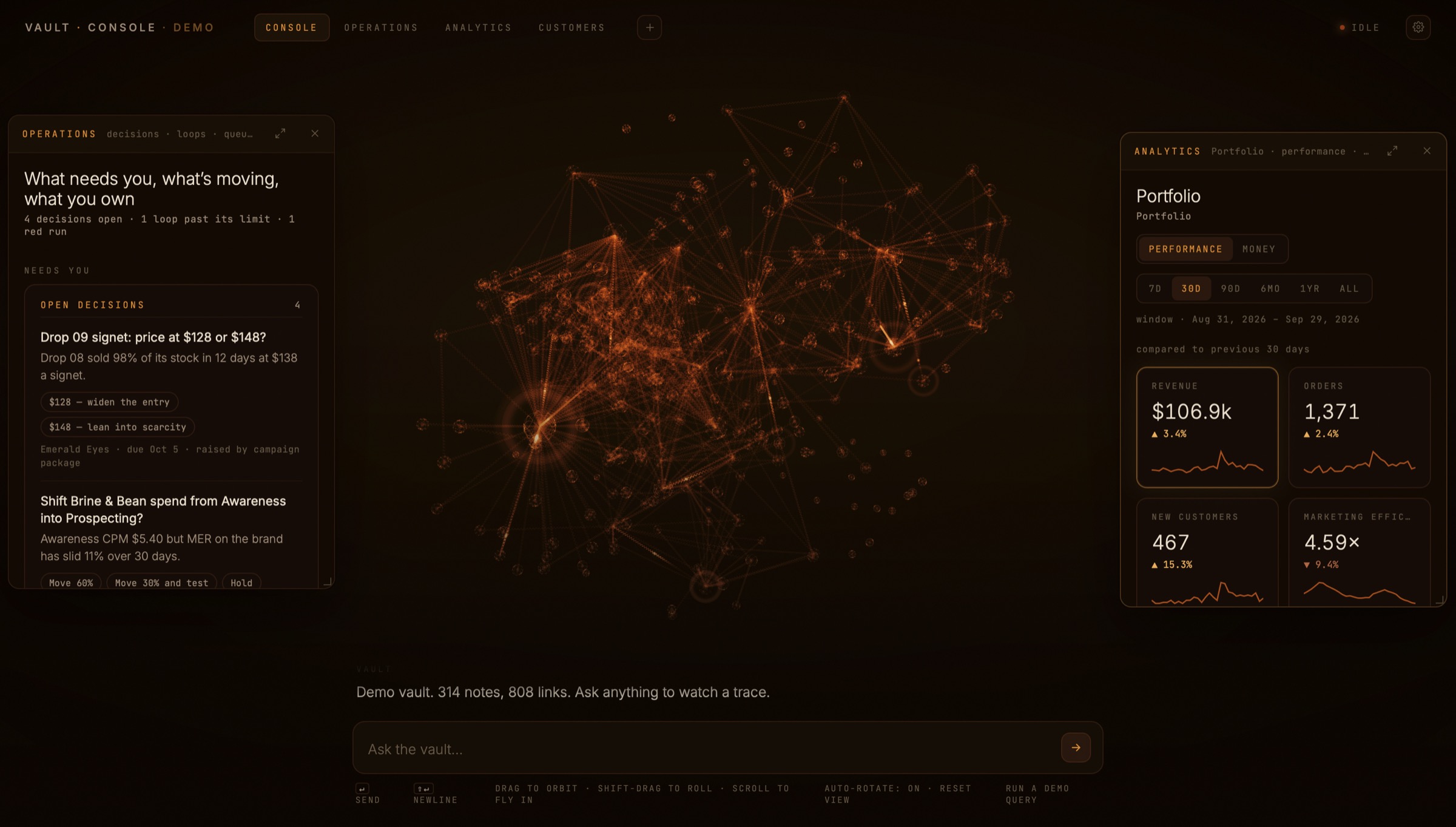
Task: Click the Analytics panel resize corner handle
Action: click(1439, 600)
